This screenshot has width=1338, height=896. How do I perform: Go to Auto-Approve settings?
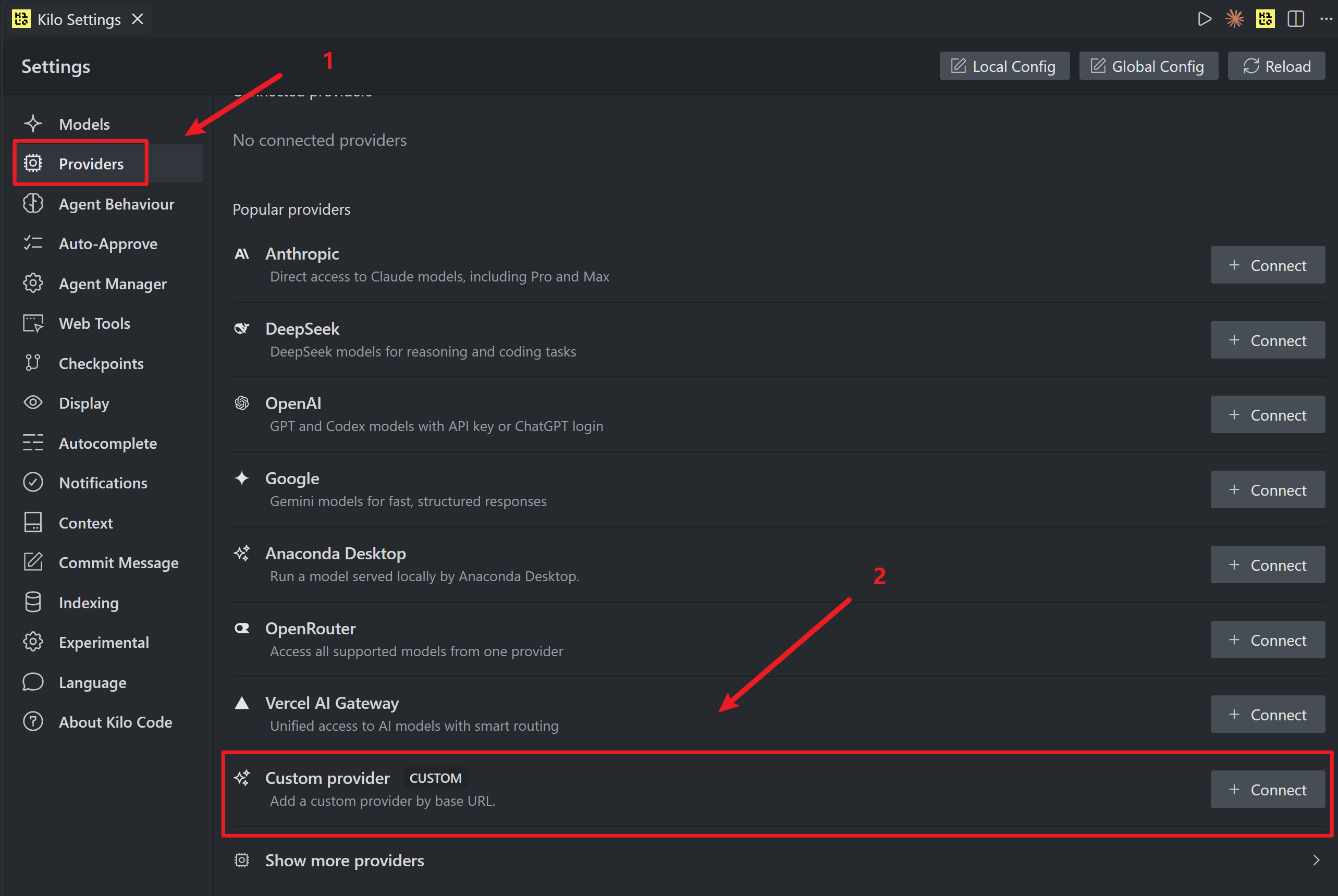[x=108, y=243]
